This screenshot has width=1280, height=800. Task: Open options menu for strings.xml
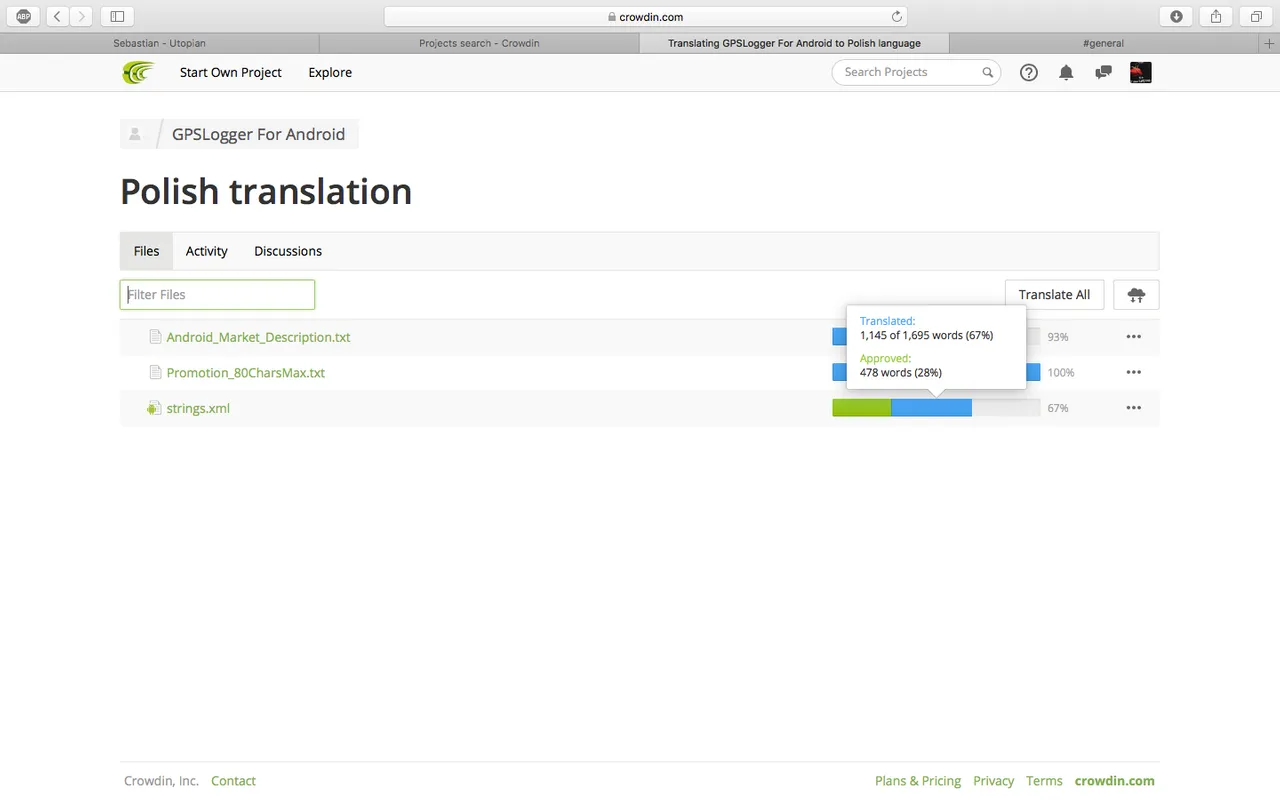[1133, 408]
